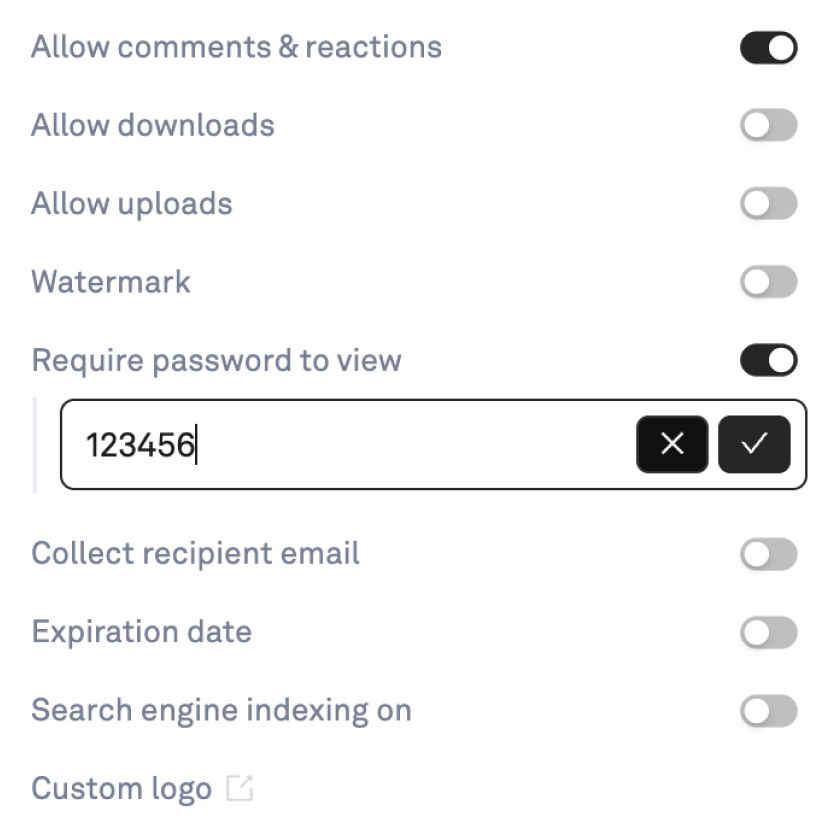The height and width of the screenshot is (828, 834).
Task: Disable the Allow comments & reactions toggle
Action: pos(768,48)
